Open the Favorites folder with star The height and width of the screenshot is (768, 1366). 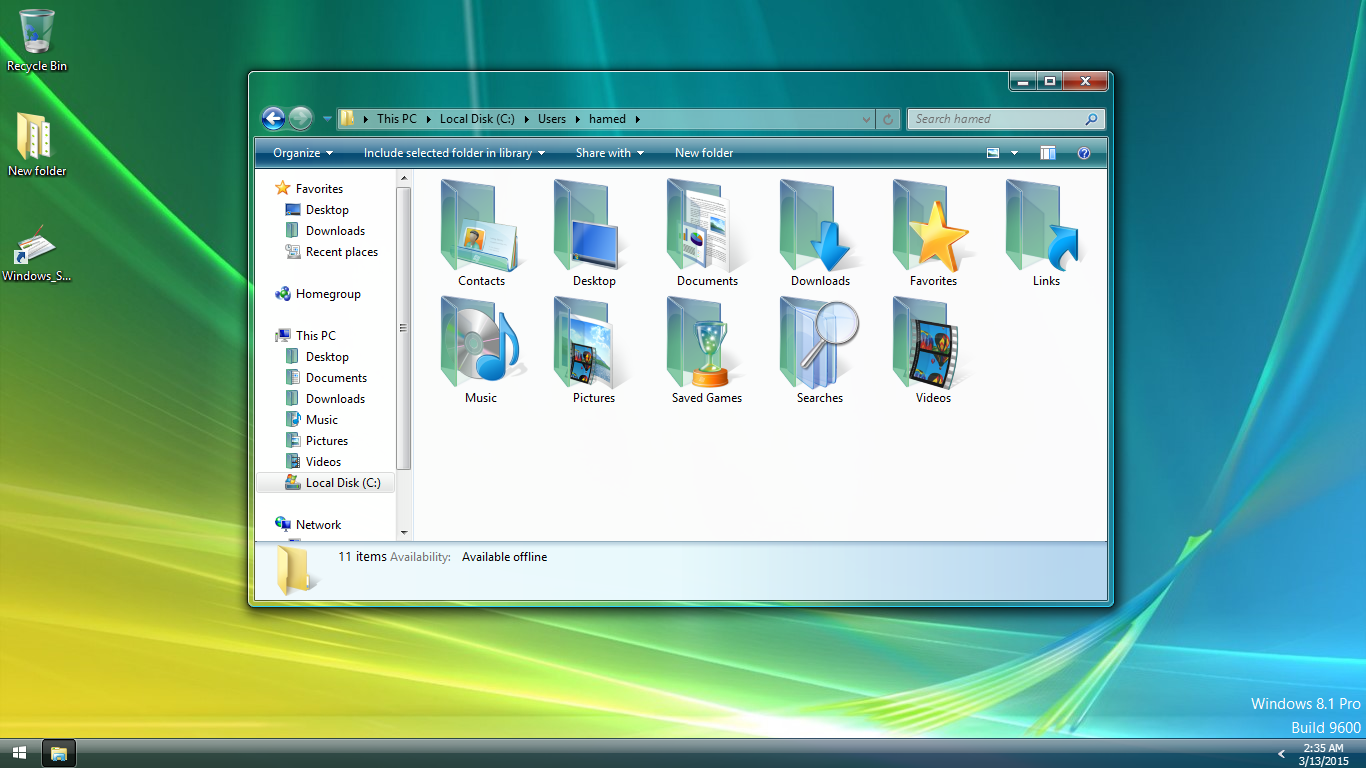coord(933,232)
